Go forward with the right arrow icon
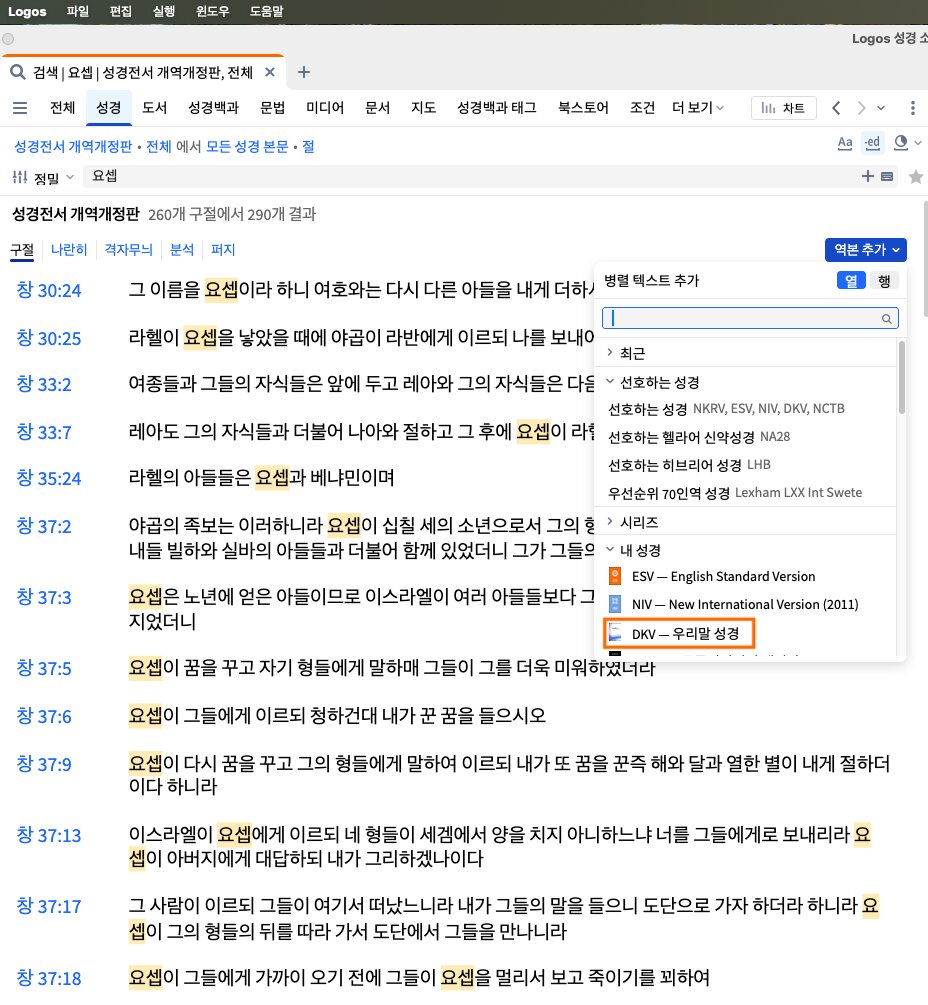Image resolution: width=928 pixels, height=1005 pixels. pyautogui.click(x=861, y=108)
